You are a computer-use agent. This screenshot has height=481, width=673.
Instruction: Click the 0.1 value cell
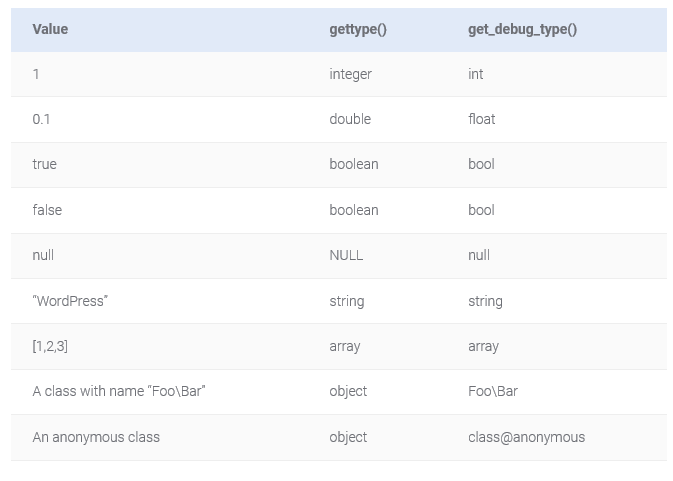pos(41,119)
